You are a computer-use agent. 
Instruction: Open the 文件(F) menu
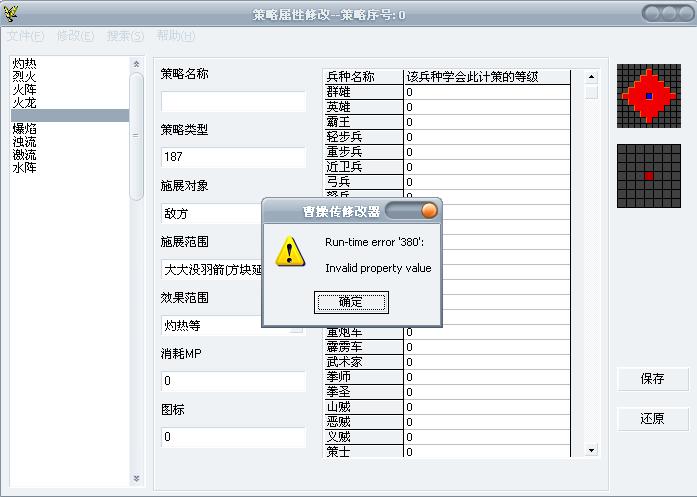point(26,36)
